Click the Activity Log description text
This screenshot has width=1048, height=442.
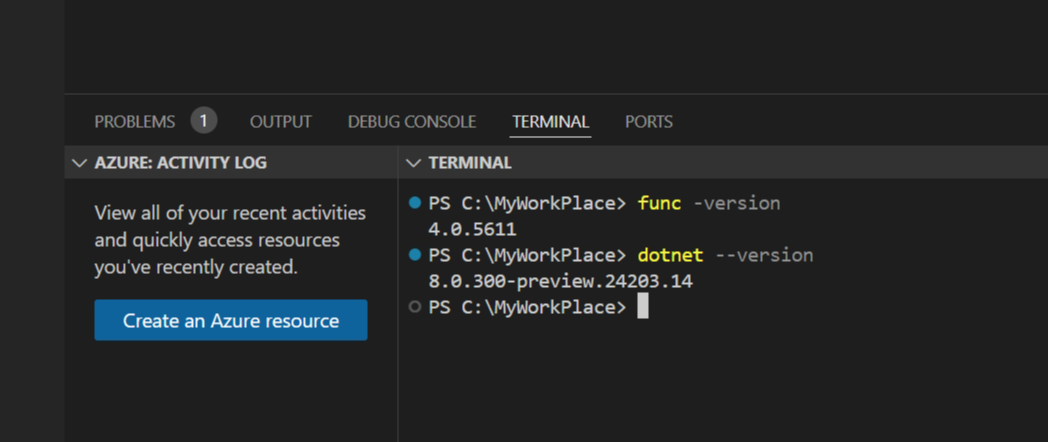pos(229,240)
